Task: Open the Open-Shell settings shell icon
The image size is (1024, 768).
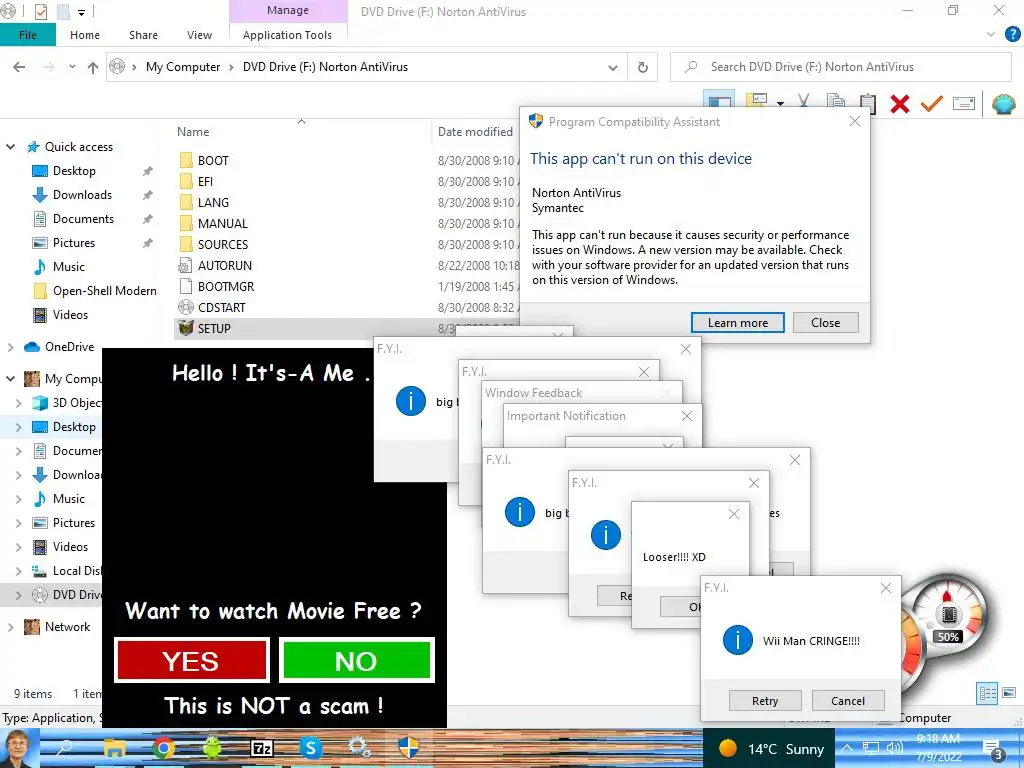Action: (1004, 104)
